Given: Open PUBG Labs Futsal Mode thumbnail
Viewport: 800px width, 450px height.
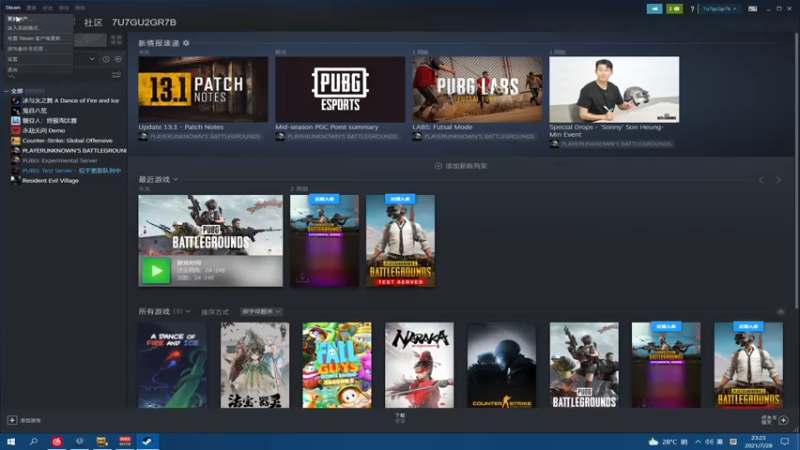Looking at the screenshot, I should (478, 89).
